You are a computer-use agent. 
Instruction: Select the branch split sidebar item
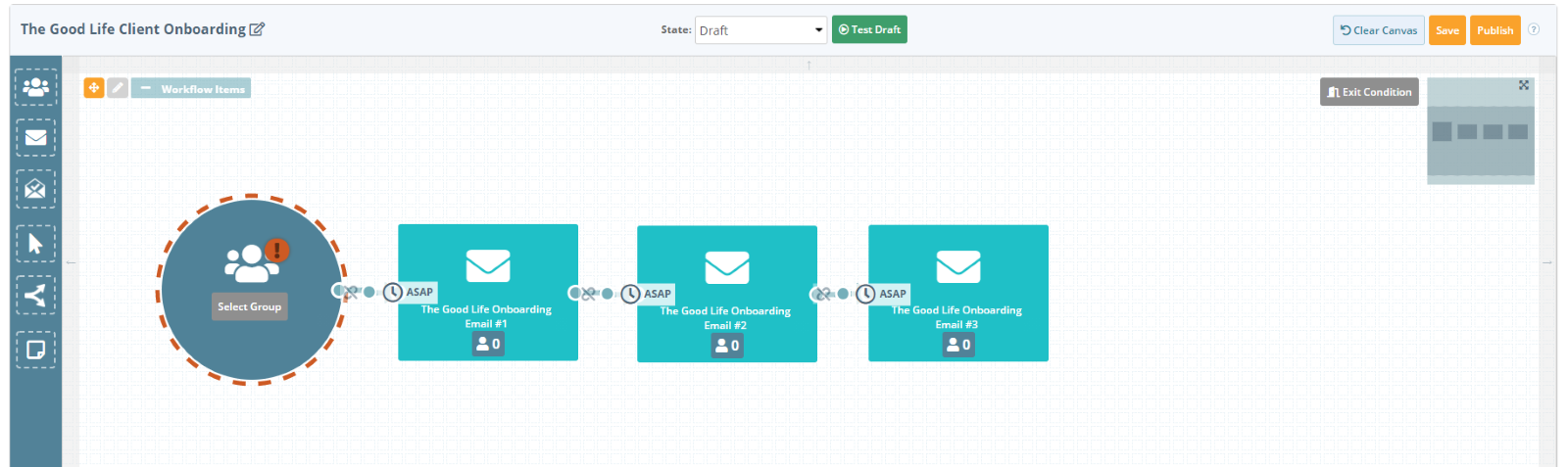pos(35,295)
